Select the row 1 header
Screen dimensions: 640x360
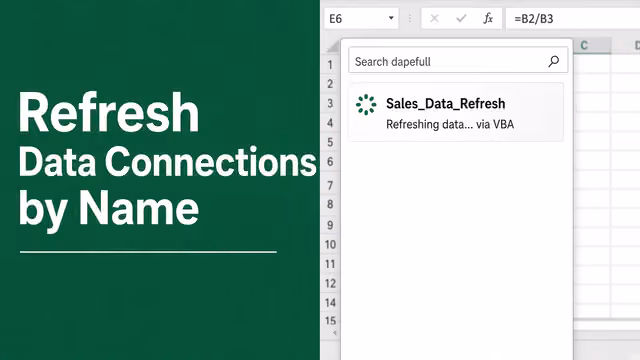click(x=330, y=64)
